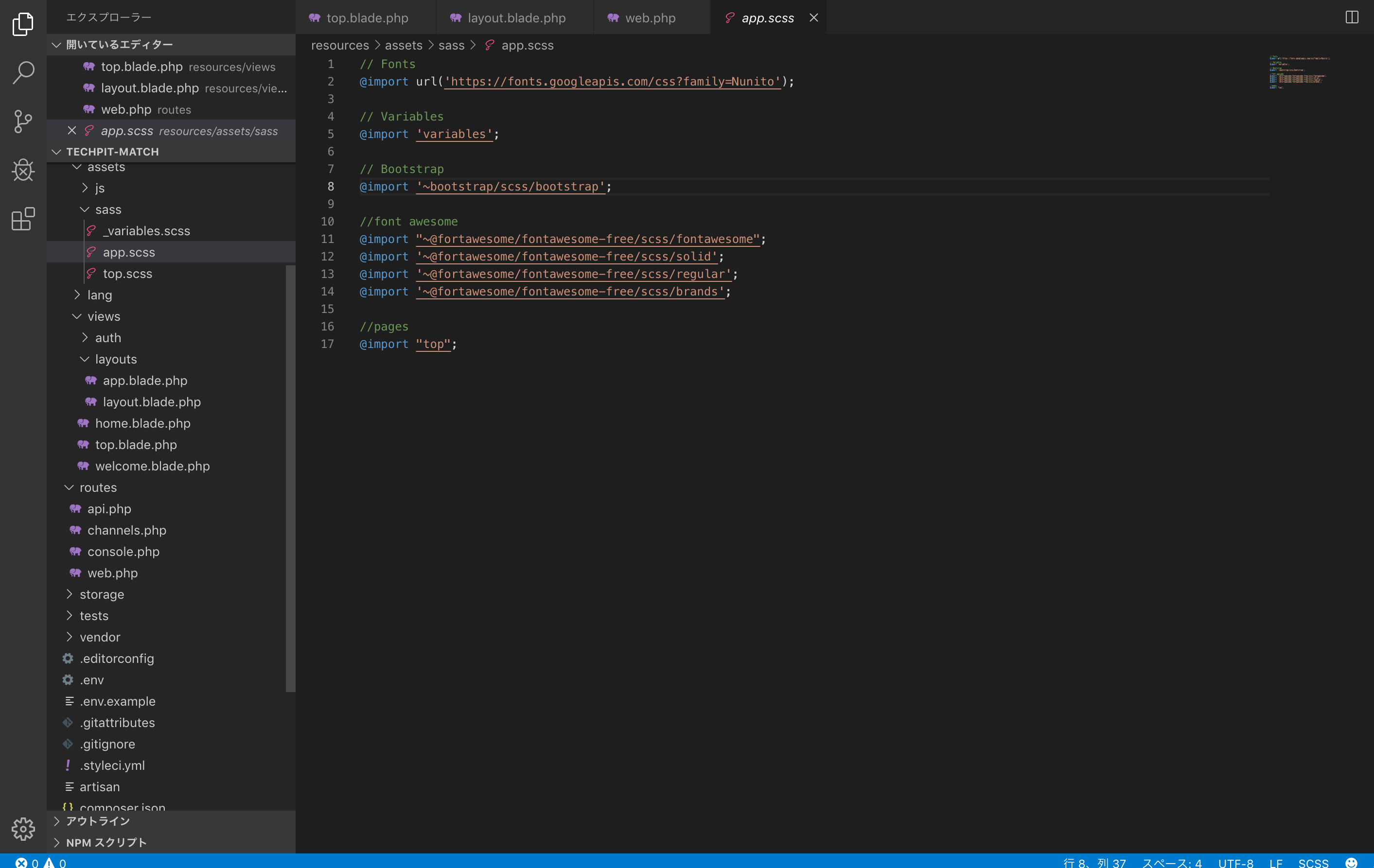
Task: Open the Manage gear icon
Action: click(23, 829)
